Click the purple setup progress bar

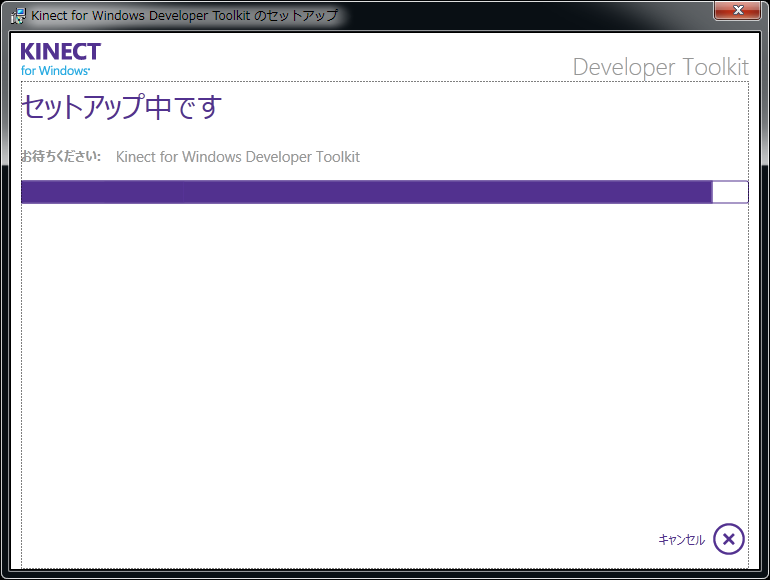pos(385,192)
